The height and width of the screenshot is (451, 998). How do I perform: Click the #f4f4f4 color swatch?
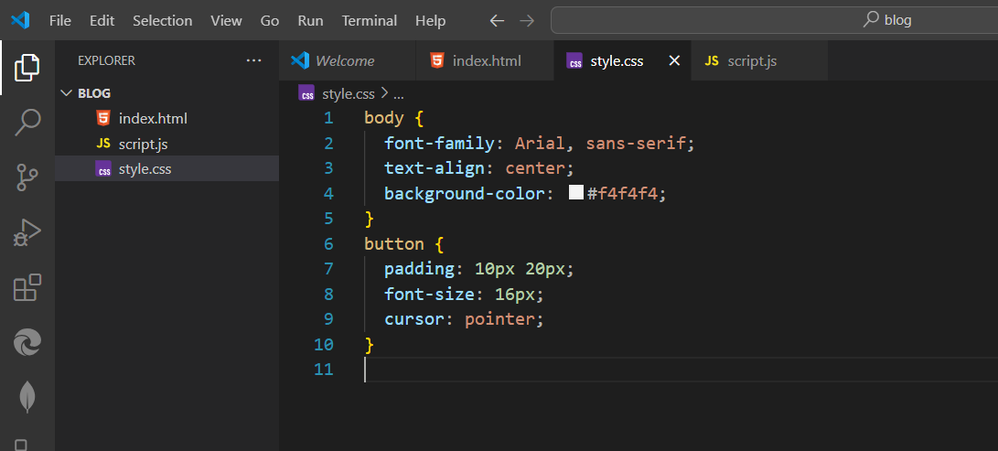click(x=576, y=193)
